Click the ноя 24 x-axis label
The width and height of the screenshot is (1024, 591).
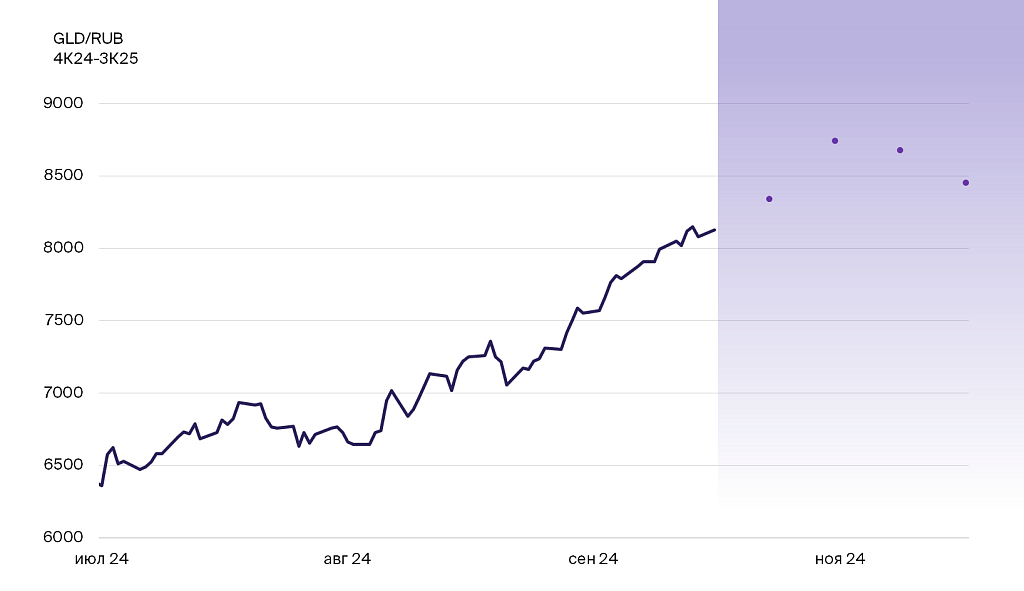pyautogui.click(x=839, y=559)
